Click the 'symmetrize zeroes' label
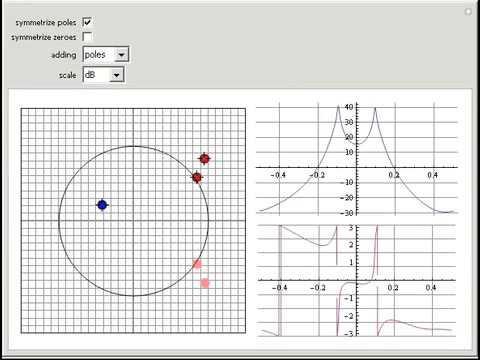 (x=44, y=37)
